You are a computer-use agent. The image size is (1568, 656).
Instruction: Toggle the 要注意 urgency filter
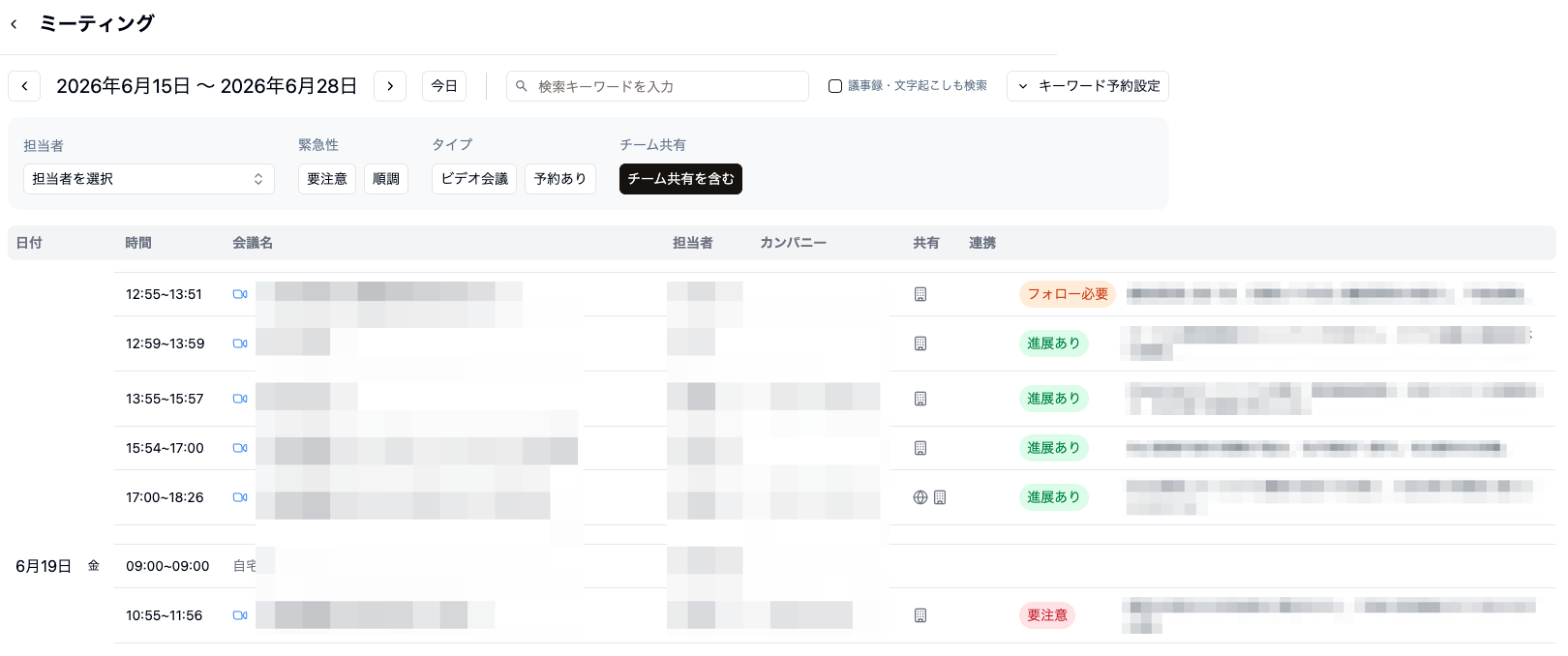327,179
